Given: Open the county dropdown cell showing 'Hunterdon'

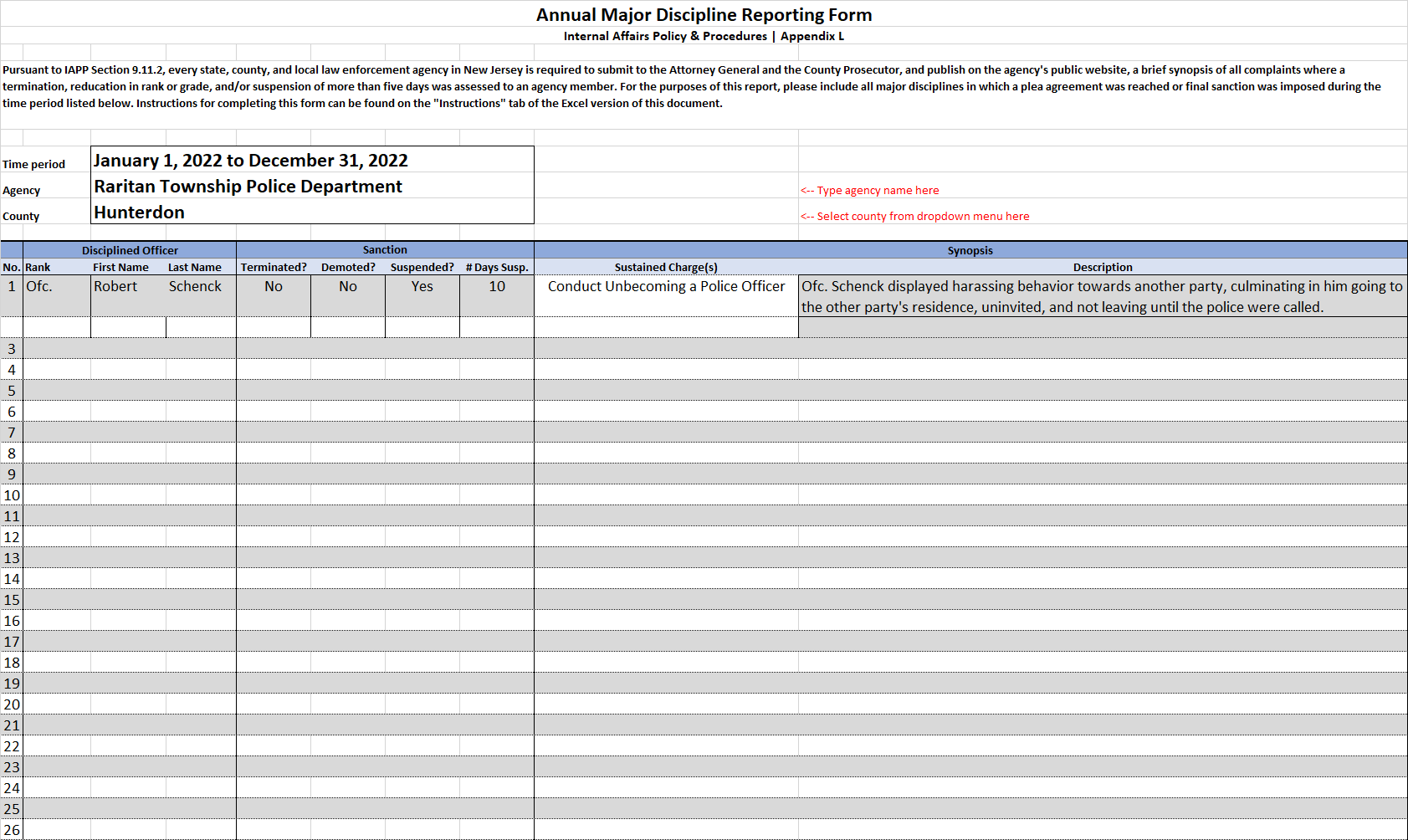Looking at the screenshot, I should [x=312, y=212].
